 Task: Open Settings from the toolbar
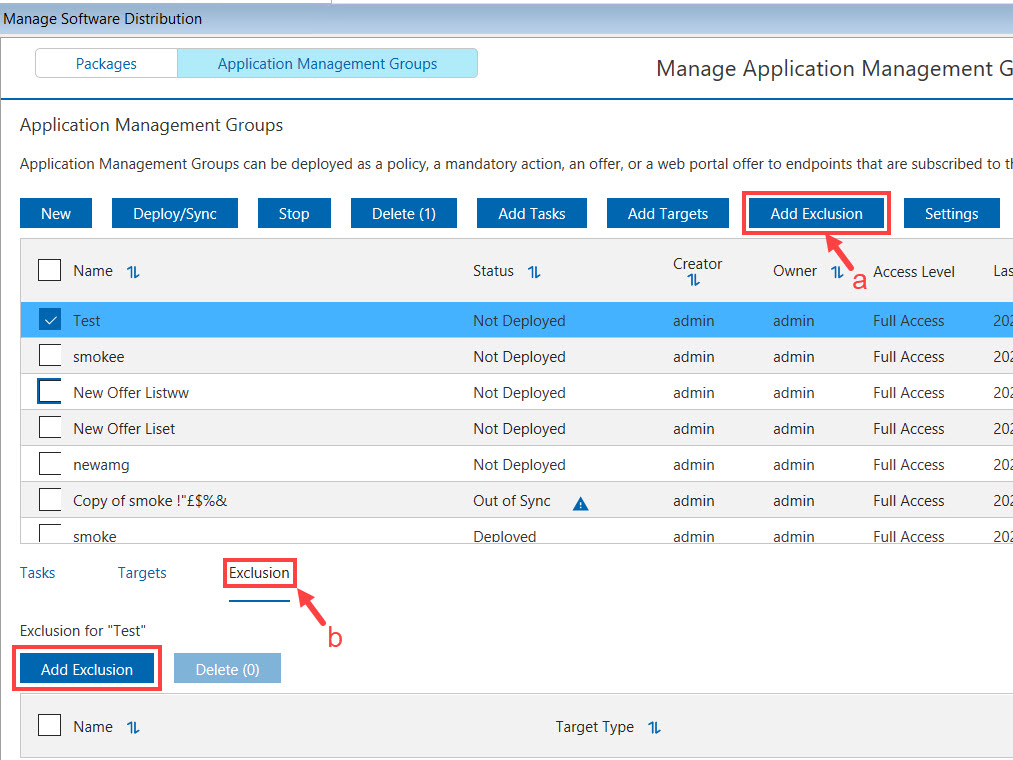pos(951,213)
